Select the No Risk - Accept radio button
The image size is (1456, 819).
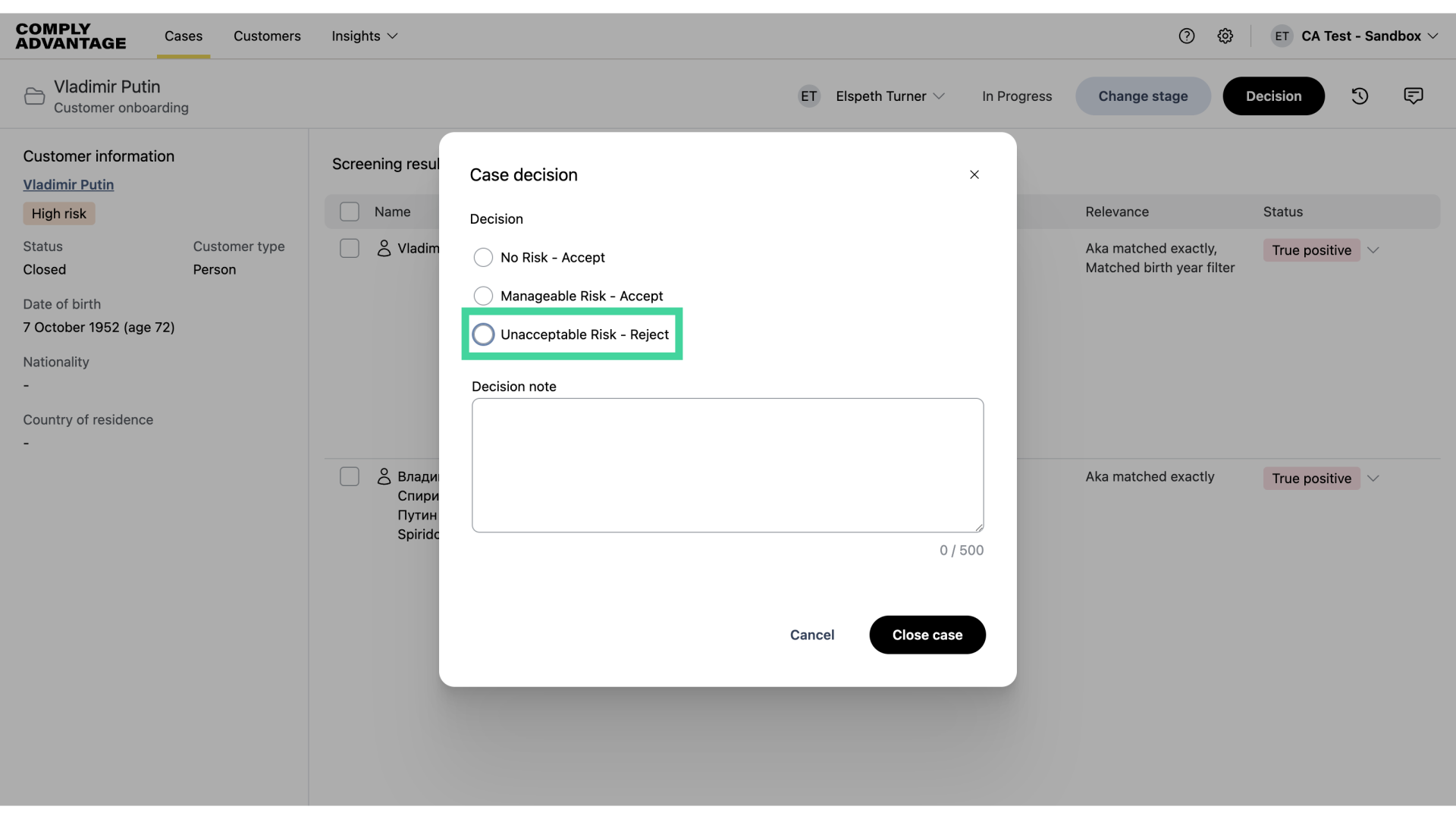click(x=483, y=258)
